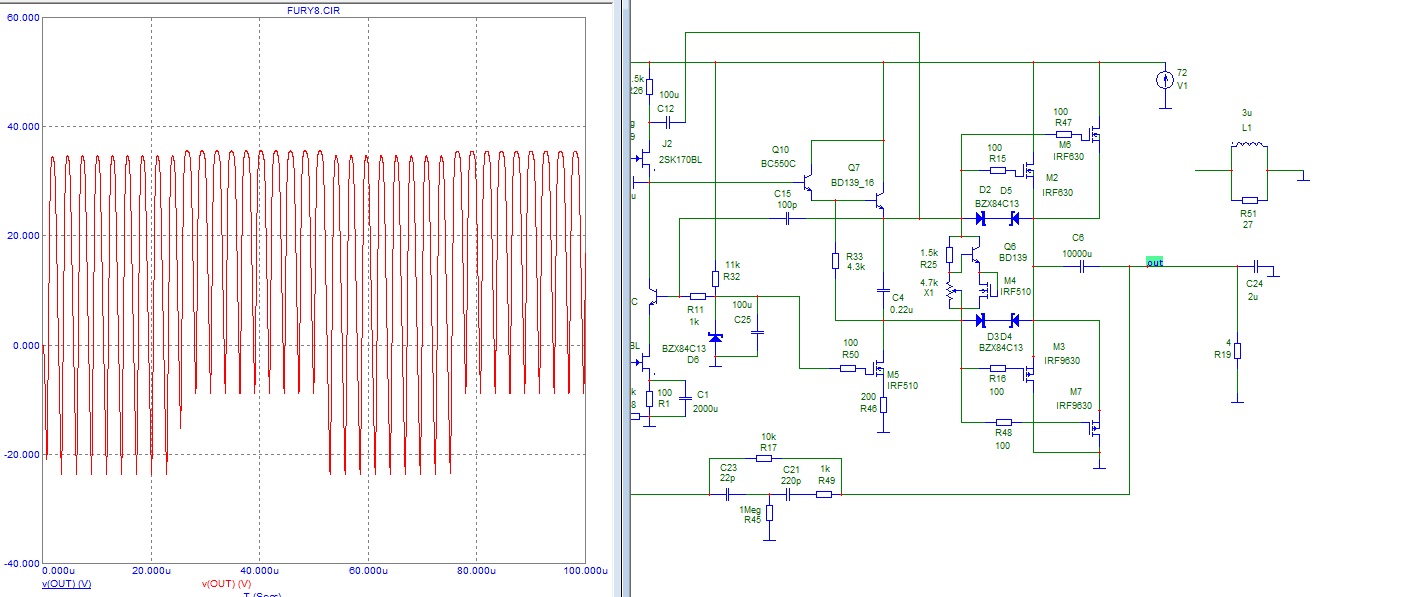Image resolution: width=1414 pixels, height=597 pixels.
Task: Click the 20.000u x-axis value
Action: 150,571
